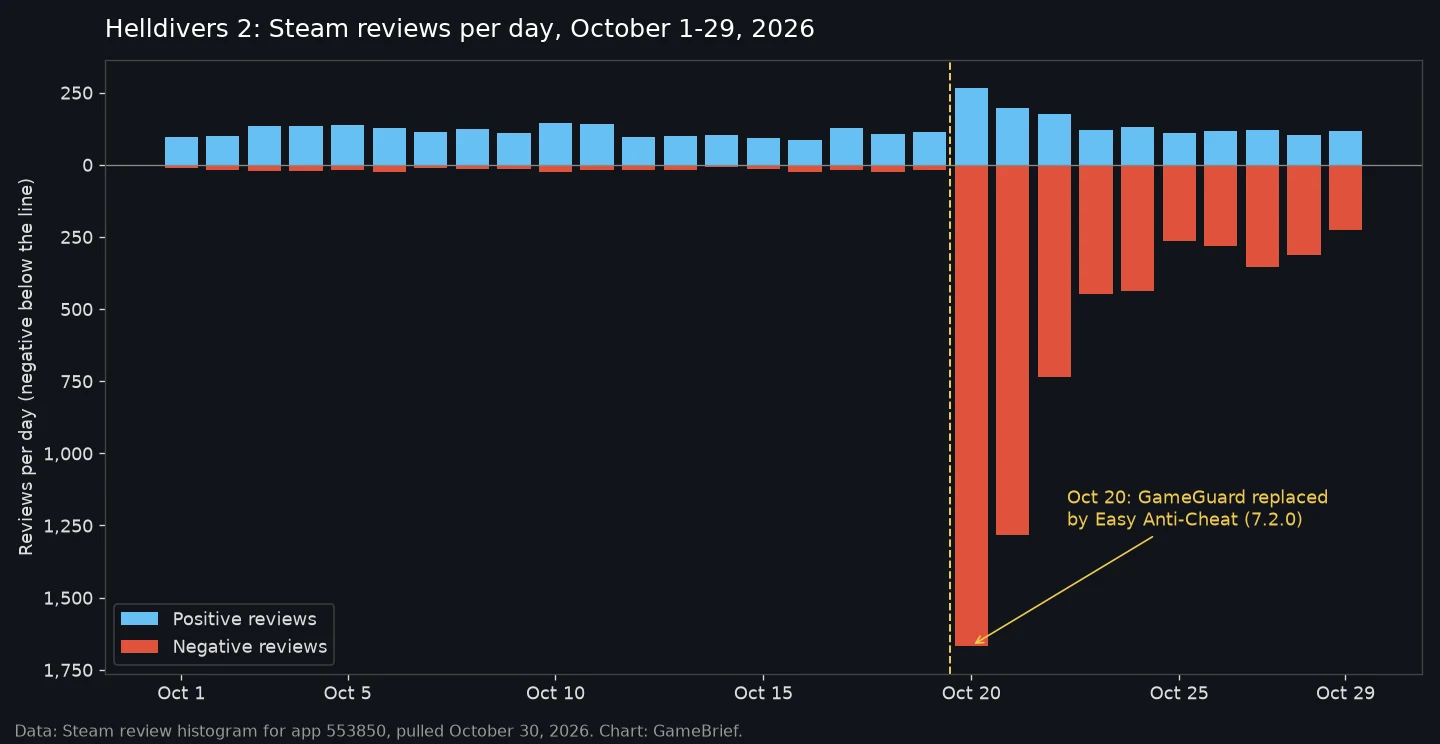Click the blue positive bar for Oct 10

555,144
